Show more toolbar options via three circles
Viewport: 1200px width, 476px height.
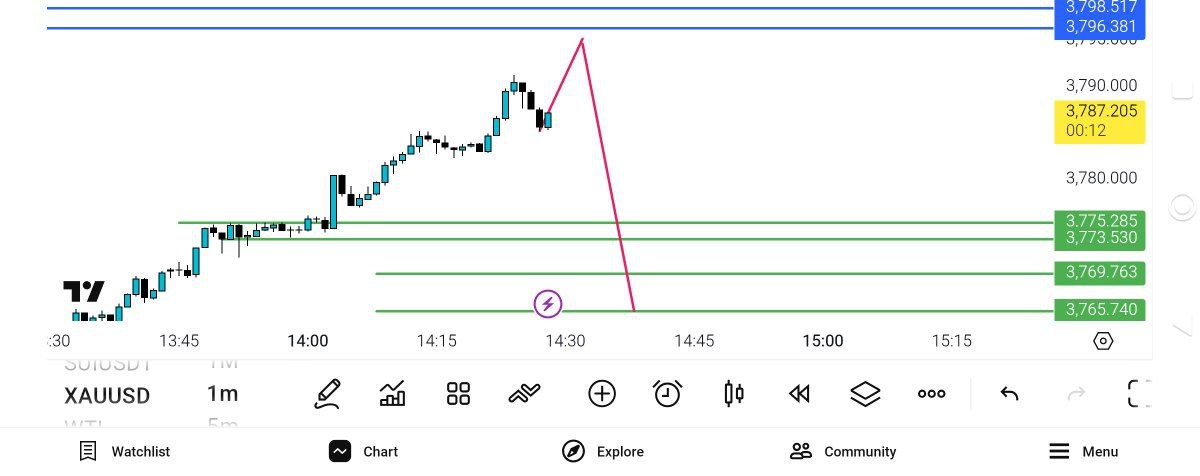(931, 394)
